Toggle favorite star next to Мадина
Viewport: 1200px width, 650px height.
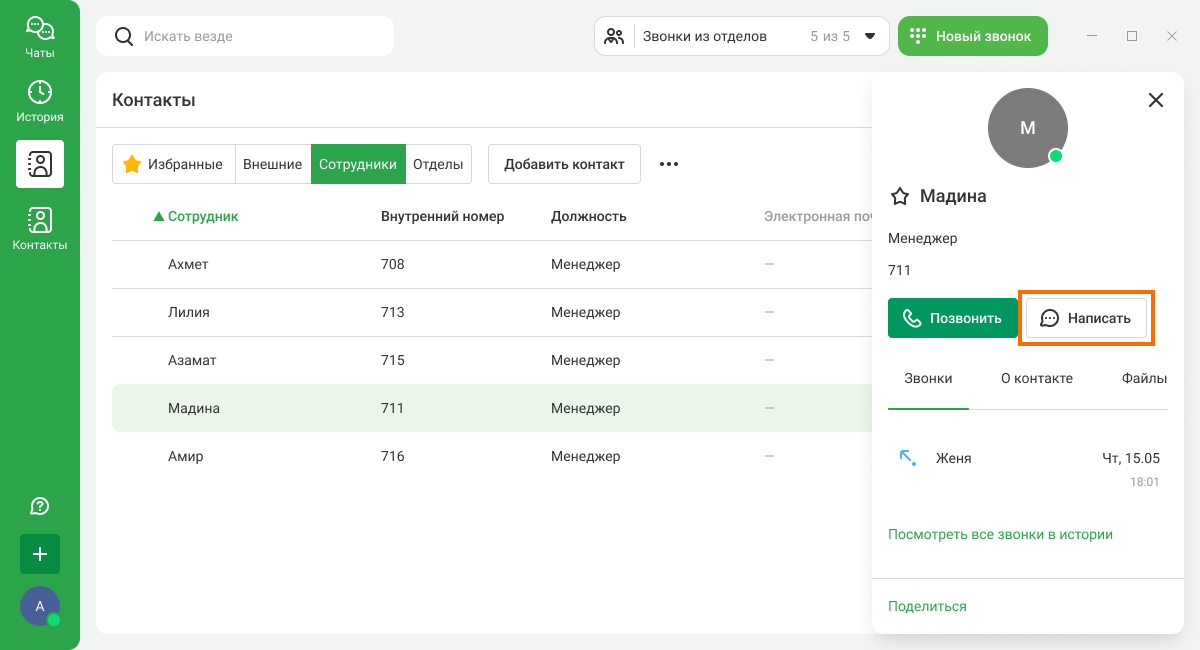900,196
